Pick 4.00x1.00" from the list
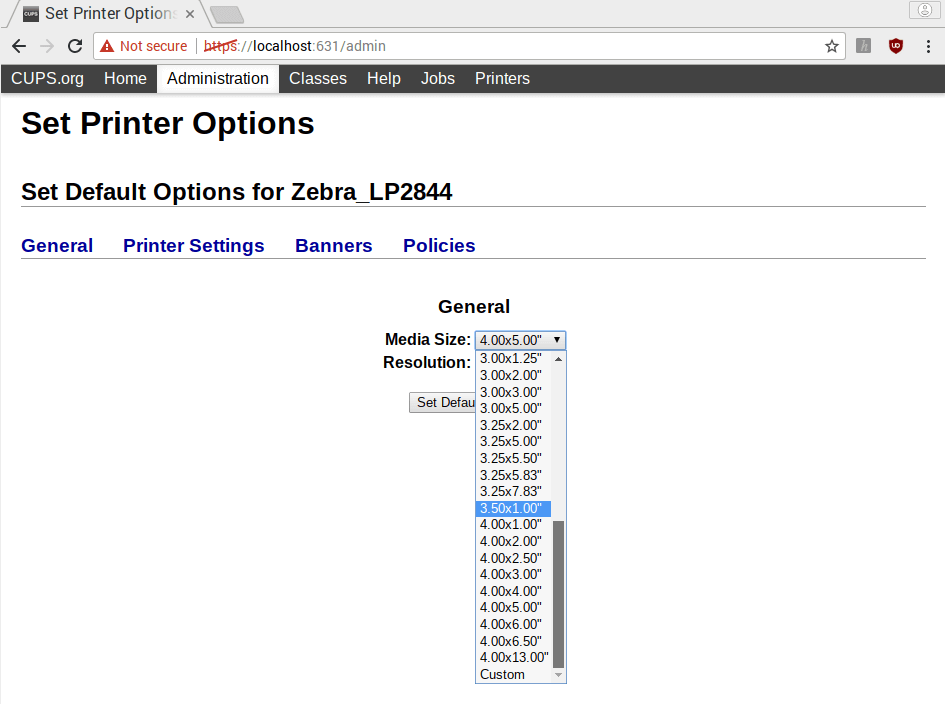The height and width of the screenshot is (704, 945). [x=513, y=525]
